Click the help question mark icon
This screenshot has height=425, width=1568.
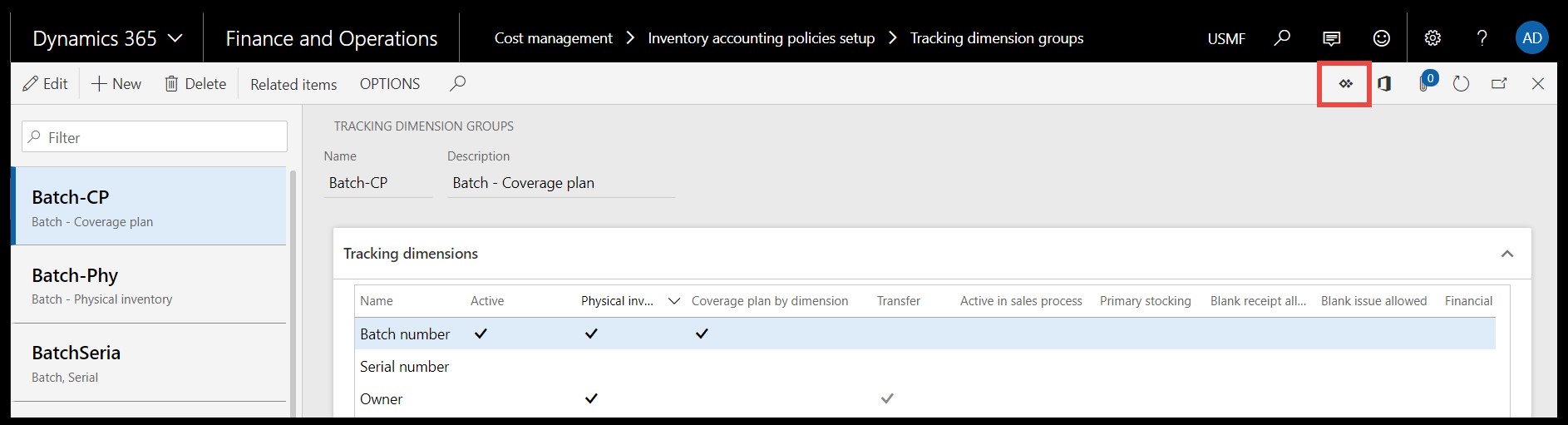pos(1482,38)
